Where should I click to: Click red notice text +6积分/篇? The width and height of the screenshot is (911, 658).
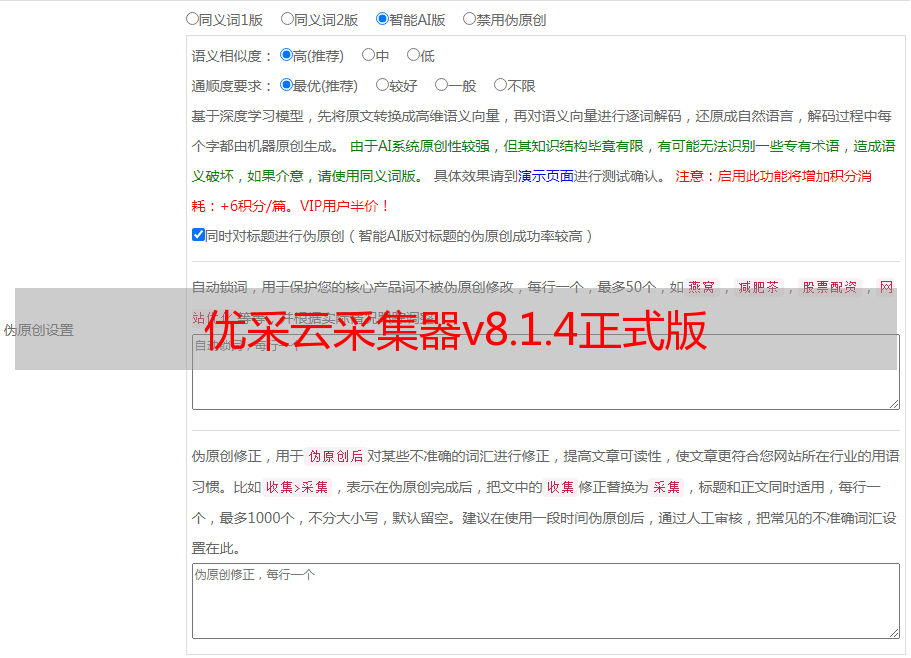(254, 206)
